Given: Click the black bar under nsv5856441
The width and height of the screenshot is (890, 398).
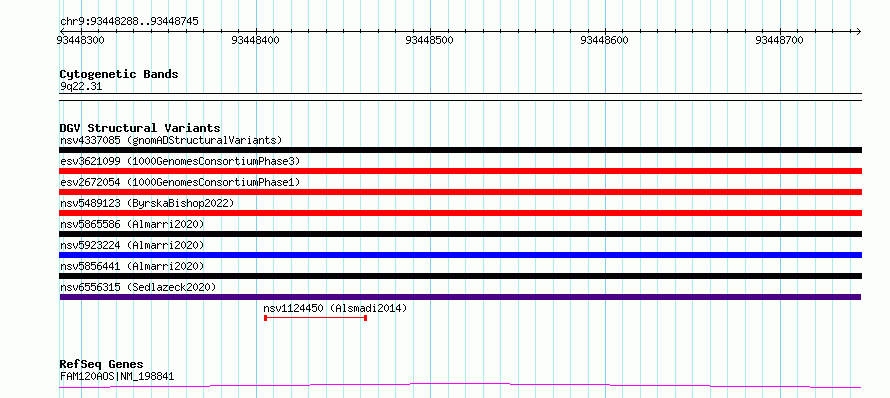Looking at the screenshot, I should pyautogui.click(x=460, y=276).
